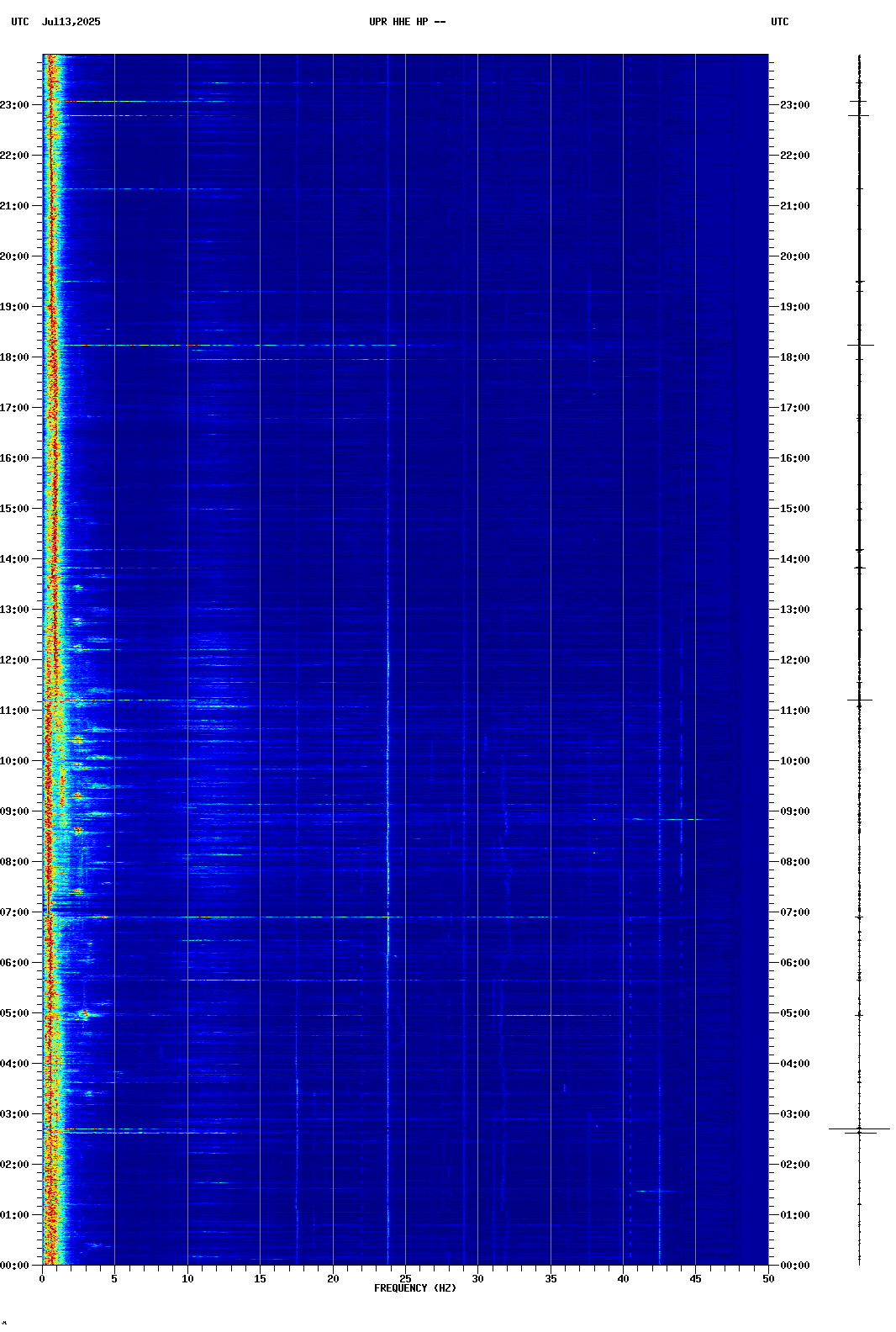Select the 18:00 label on right time axis
This screenshot has width=896, height=1332.
coord(795,357)
